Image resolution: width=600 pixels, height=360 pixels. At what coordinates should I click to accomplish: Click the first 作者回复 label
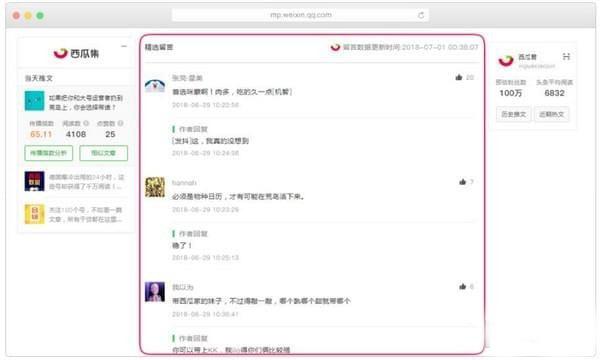pyautogui.click(x=193, y=129)
